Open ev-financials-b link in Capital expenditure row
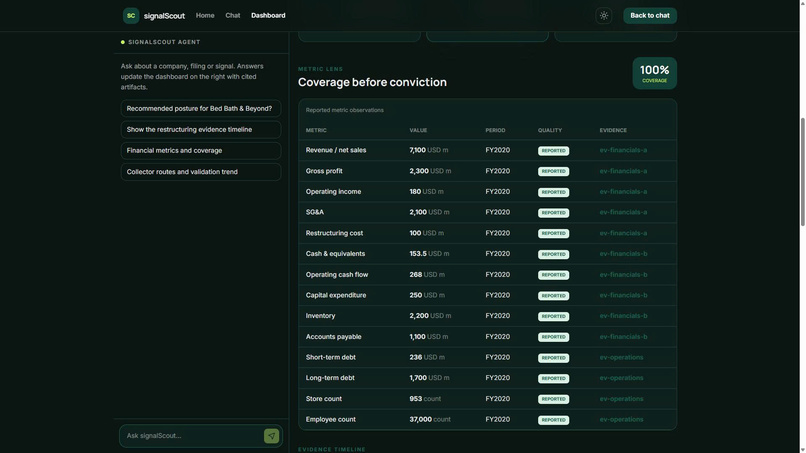 pos(623,295)
